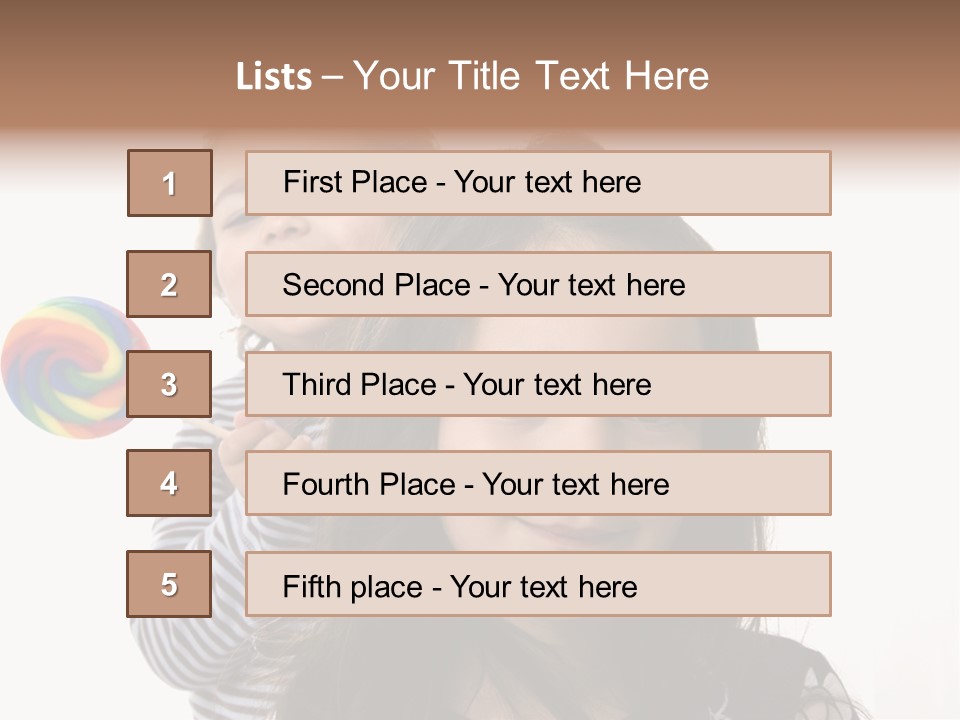
Task: Click the number 1 box
Action: [x=170, y=183]
